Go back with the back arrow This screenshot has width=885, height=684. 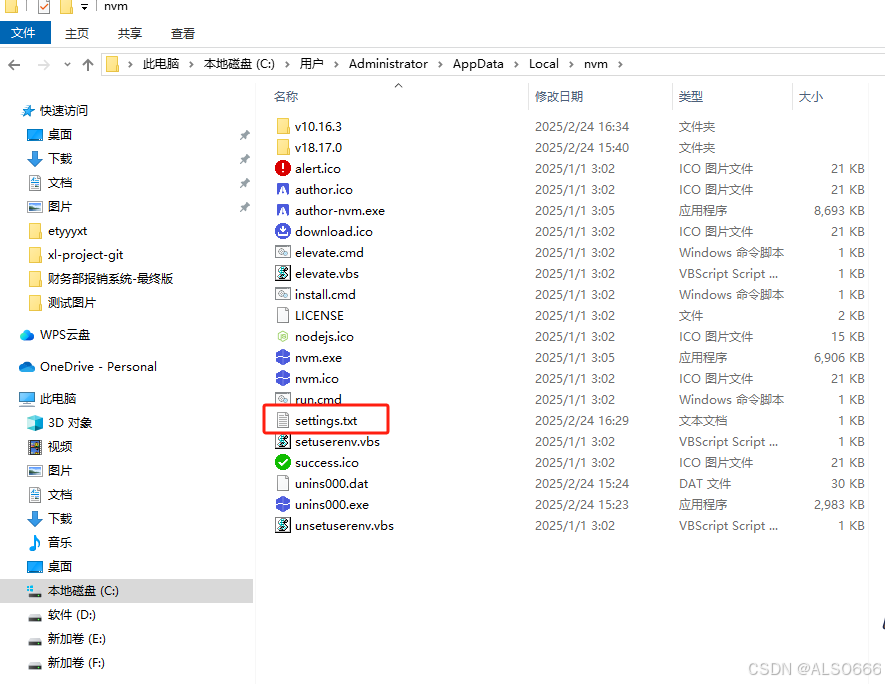15,65
